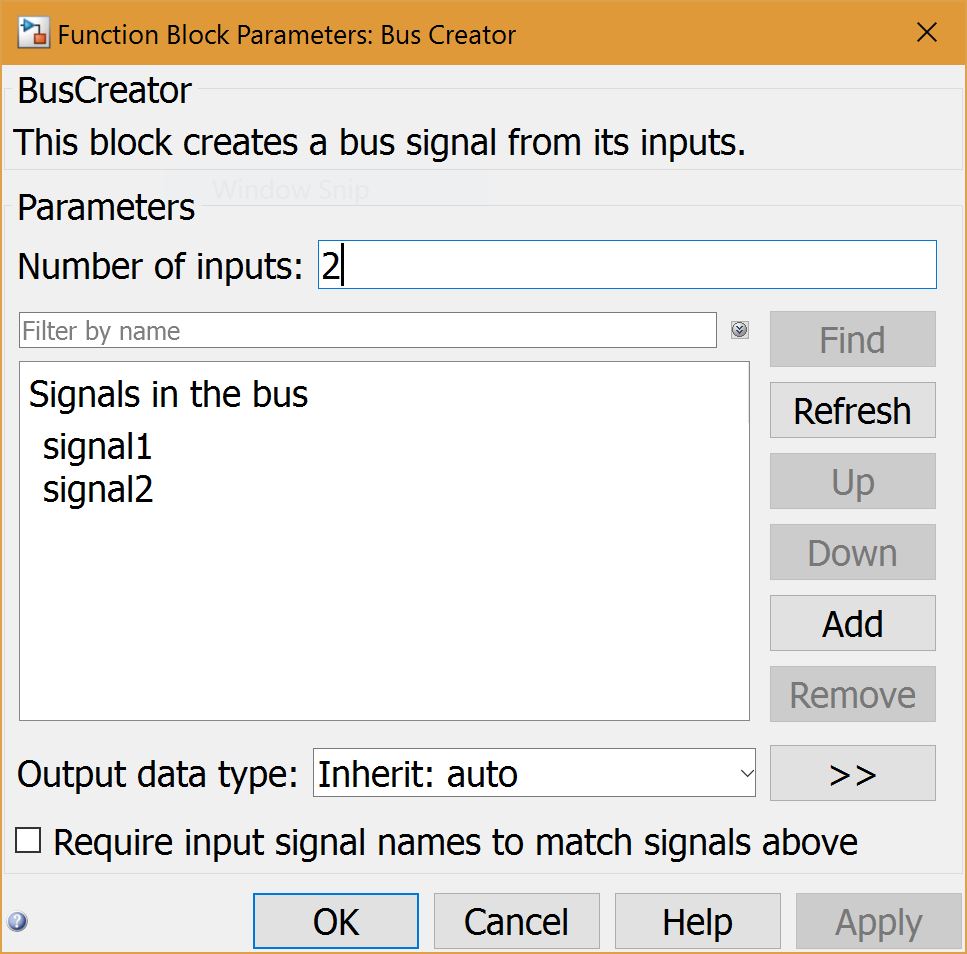Remove a signal from the bus
The width and height of the screenshot is (967, 954).
(x=852, y=694)
